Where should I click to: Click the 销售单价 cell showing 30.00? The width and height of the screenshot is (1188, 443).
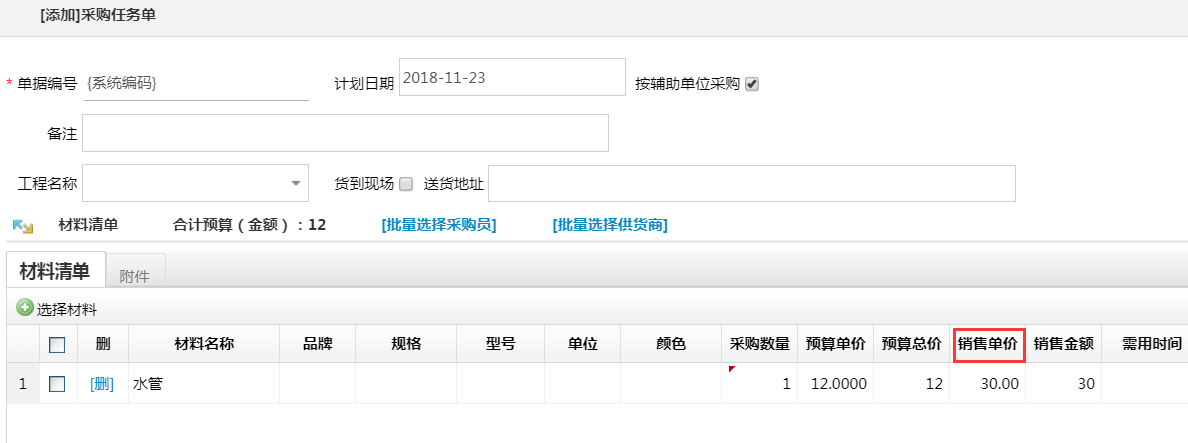[987, 384]
